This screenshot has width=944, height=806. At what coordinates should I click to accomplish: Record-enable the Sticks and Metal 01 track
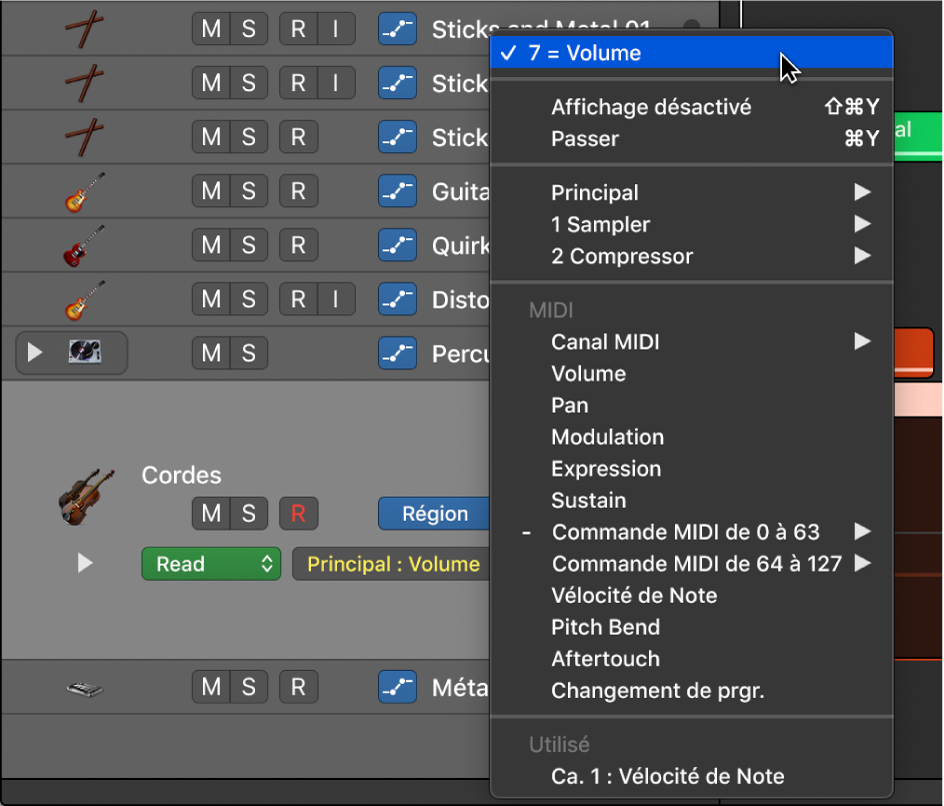pos(298,29)
